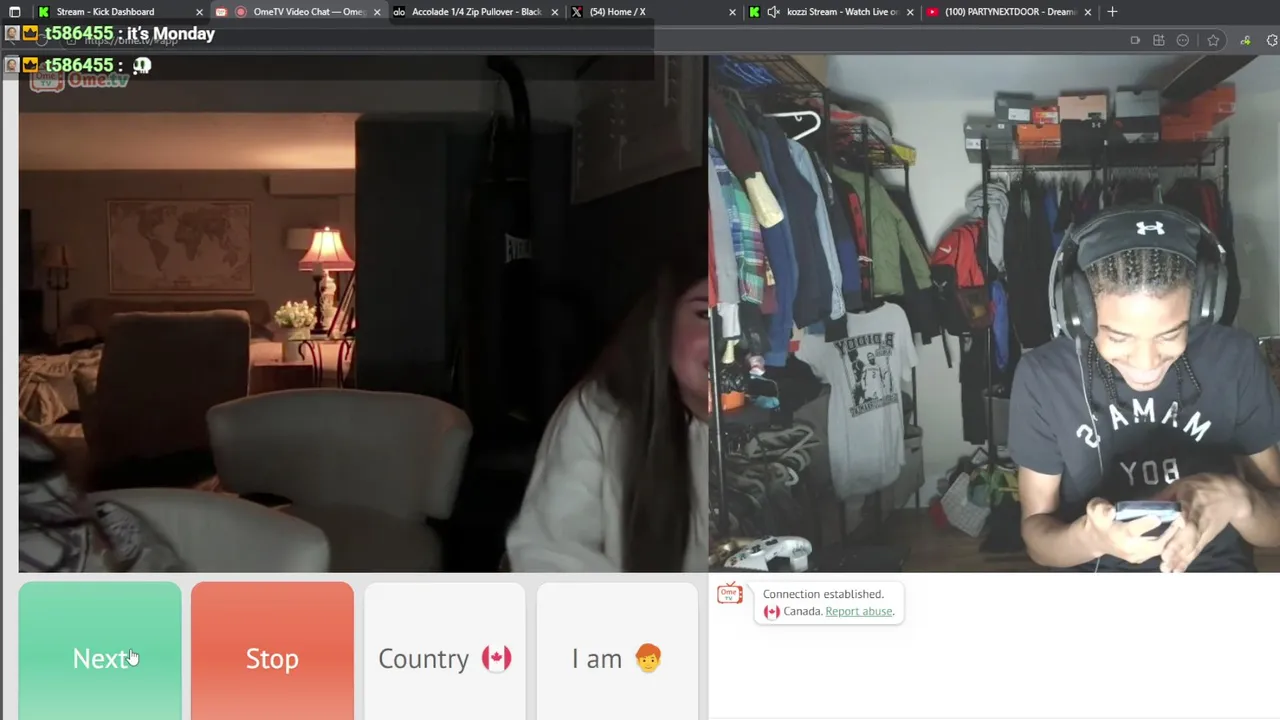Stop the OmeTV chat
The image size is (1280, 720).
[272, 651]
